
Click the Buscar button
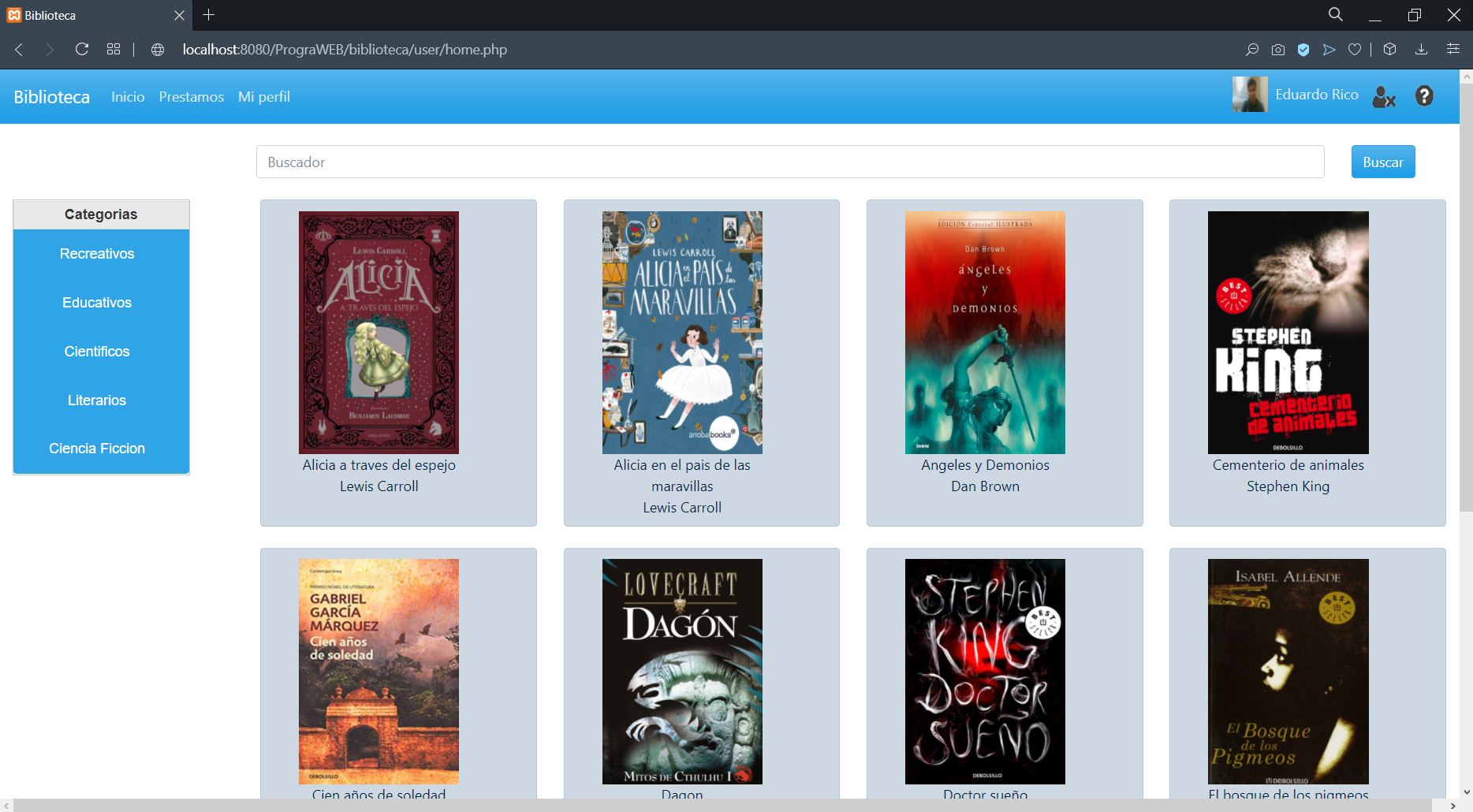point(1383,162)
